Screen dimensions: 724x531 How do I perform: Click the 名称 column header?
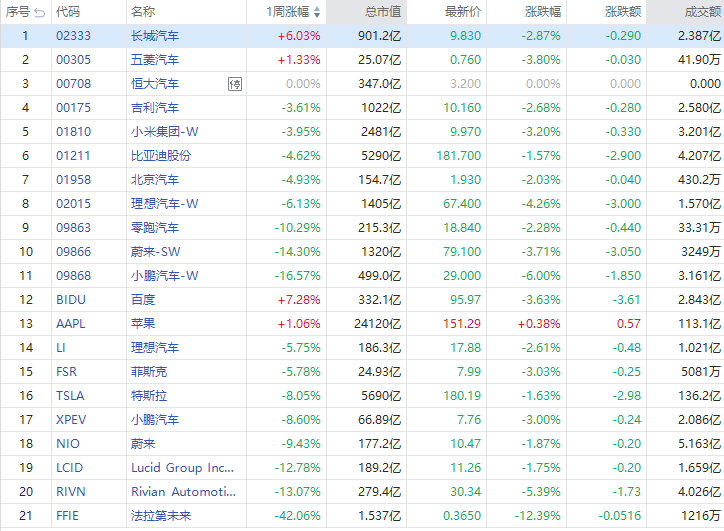click(x=143, y=12)
